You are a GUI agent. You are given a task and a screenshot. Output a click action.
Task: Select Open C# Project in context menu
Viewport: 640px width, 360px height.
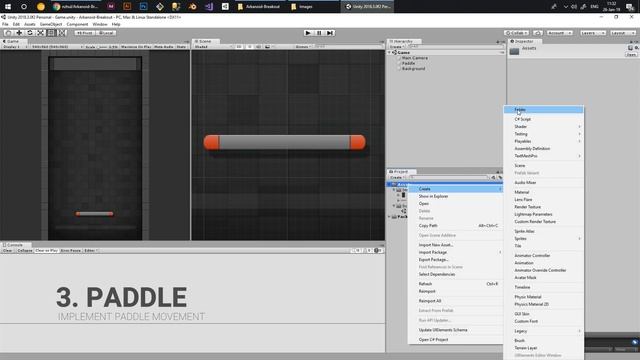(456, 340)
